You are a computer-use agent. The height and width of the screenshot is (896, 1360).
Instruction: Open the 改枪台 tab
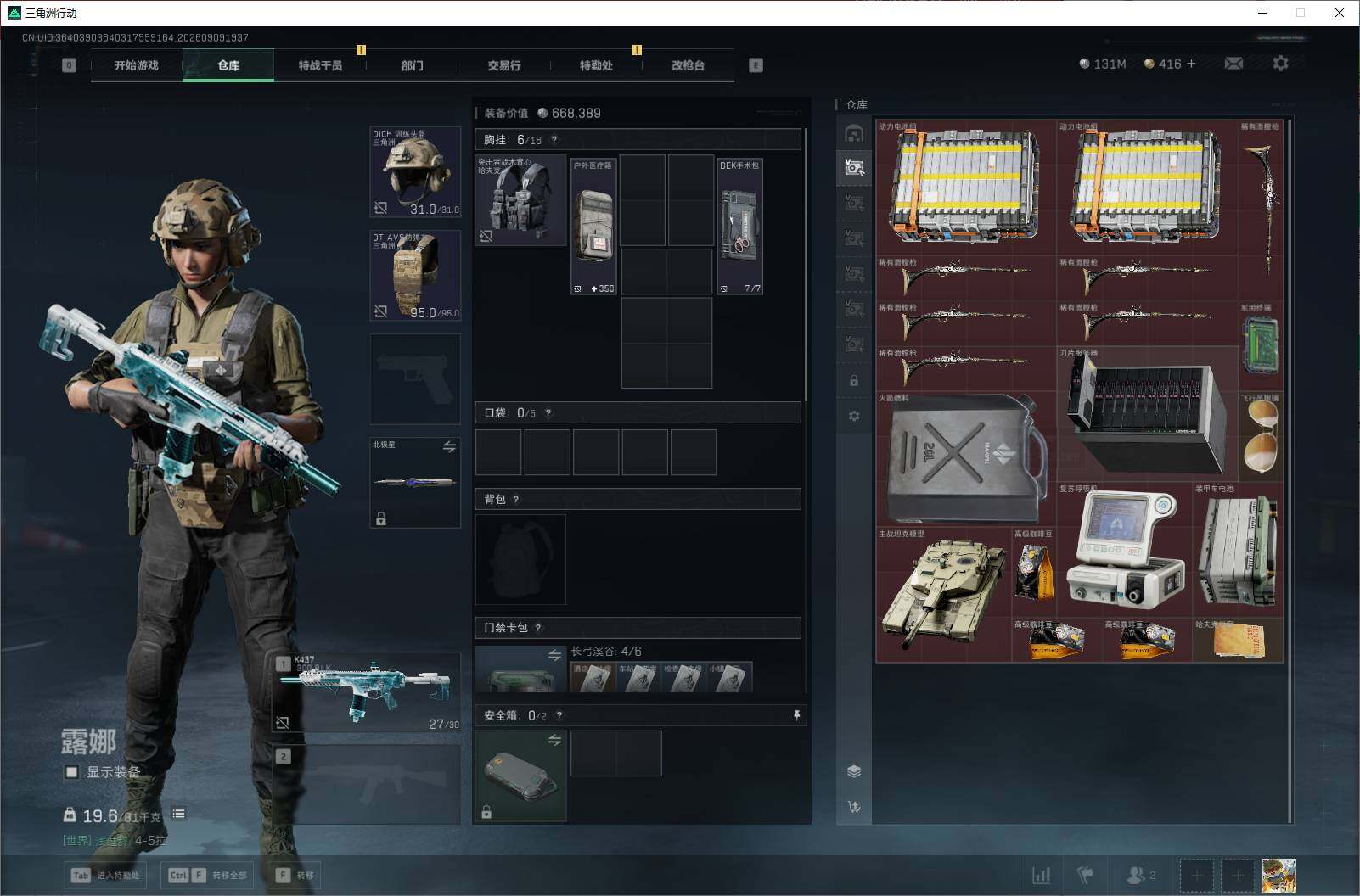688,65
